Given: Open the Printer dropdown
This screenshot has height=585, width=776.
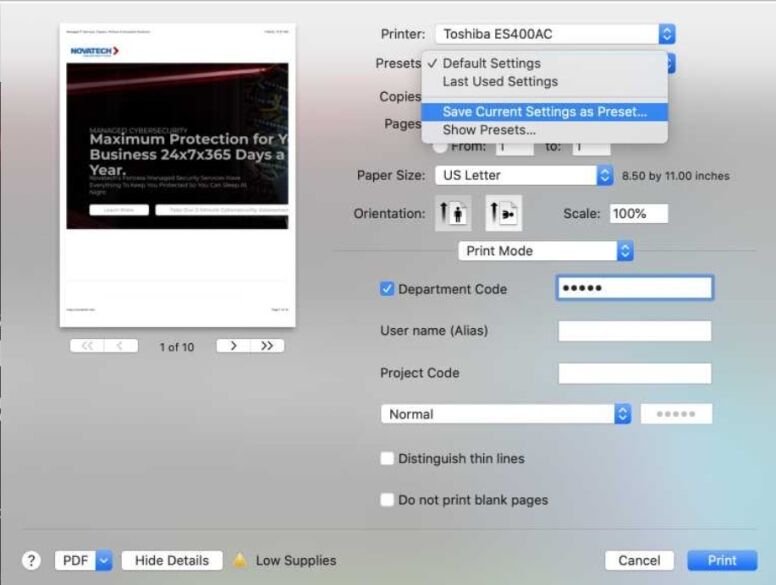Looking at the screenshot, I should (555, 34).
